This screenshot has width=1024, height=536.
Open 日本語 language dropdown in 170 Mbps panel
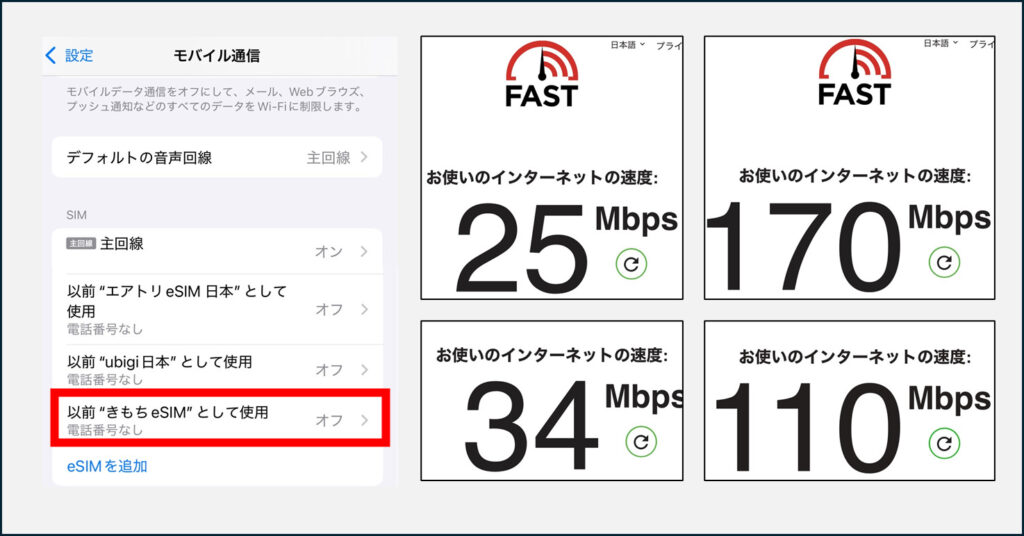tap(940, 43)
